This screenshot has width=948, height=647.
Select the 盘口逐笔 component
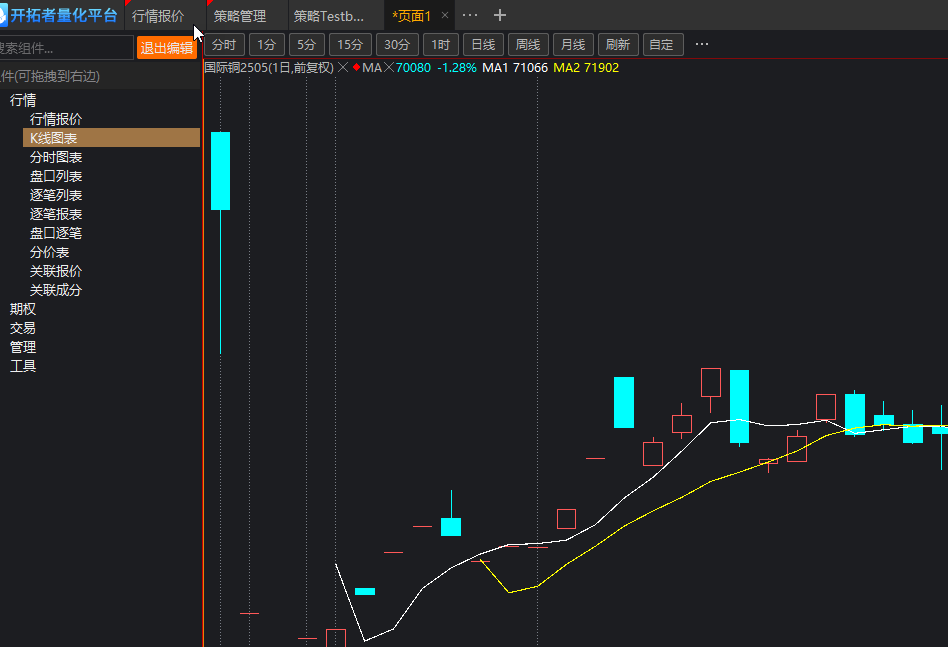pyautogui.click(x=56, y=233)
